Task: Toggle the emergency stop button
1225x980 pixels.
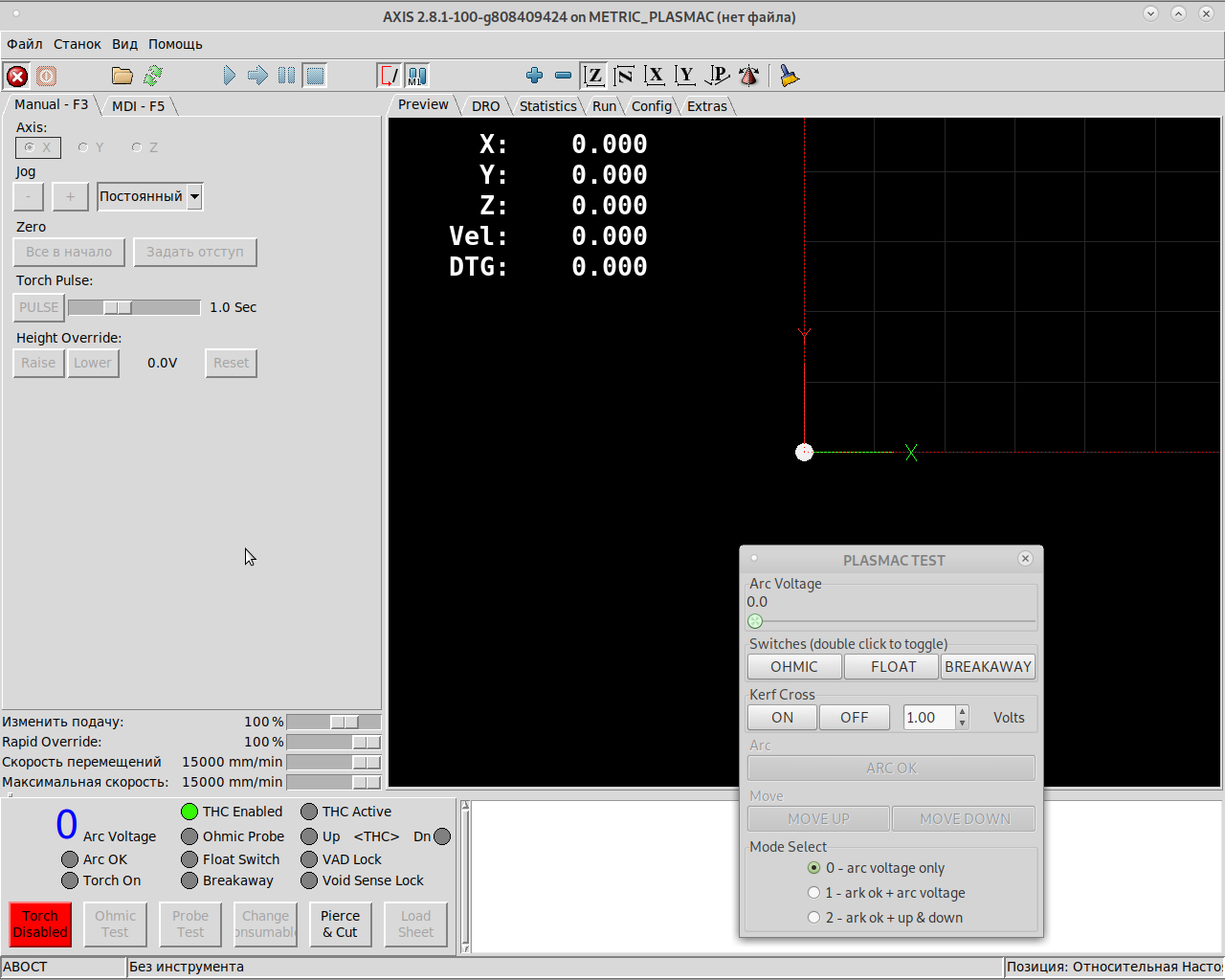Action: 17,76
